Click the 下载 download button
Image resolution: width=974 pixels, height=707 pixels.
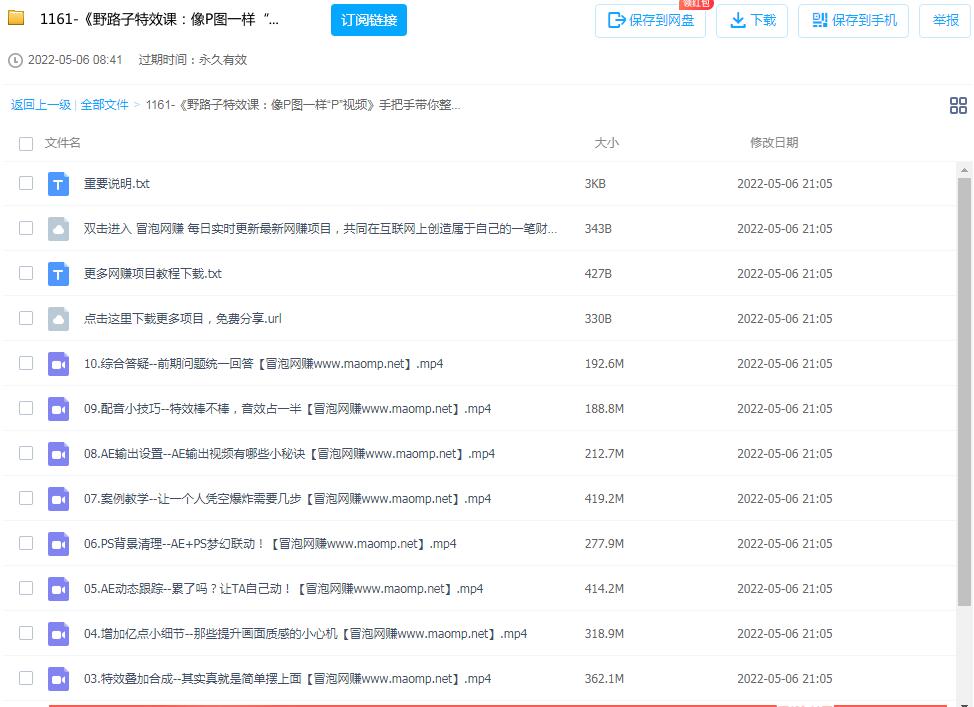pos(752,21)
